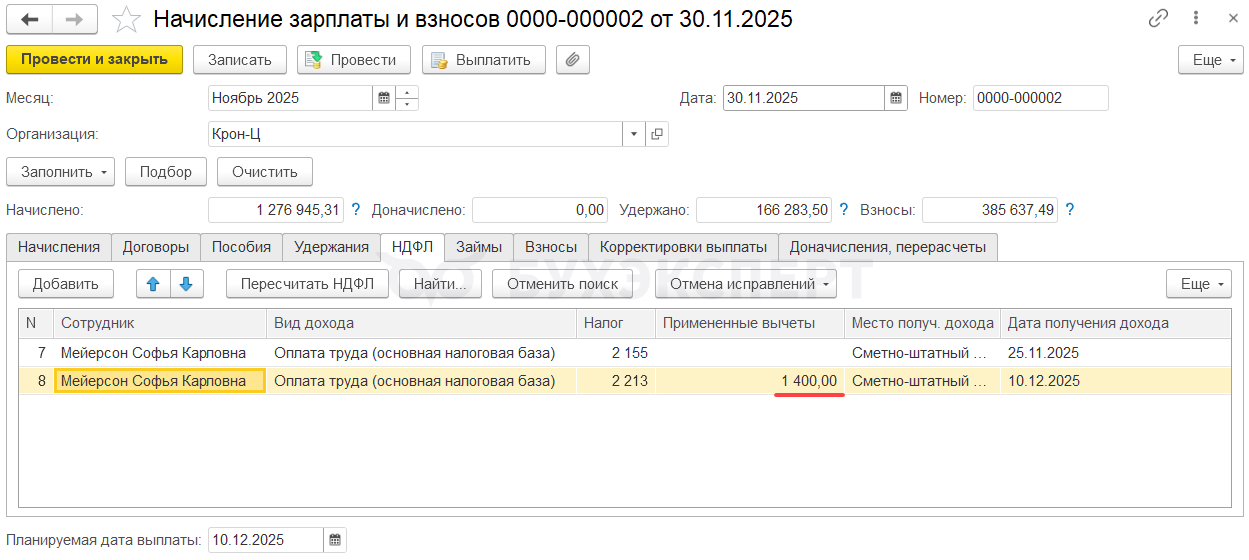Open Выплатить payment action
The height and width of the screenshot is (560, 1249).
pyautogui.click(x=483, y=59)
